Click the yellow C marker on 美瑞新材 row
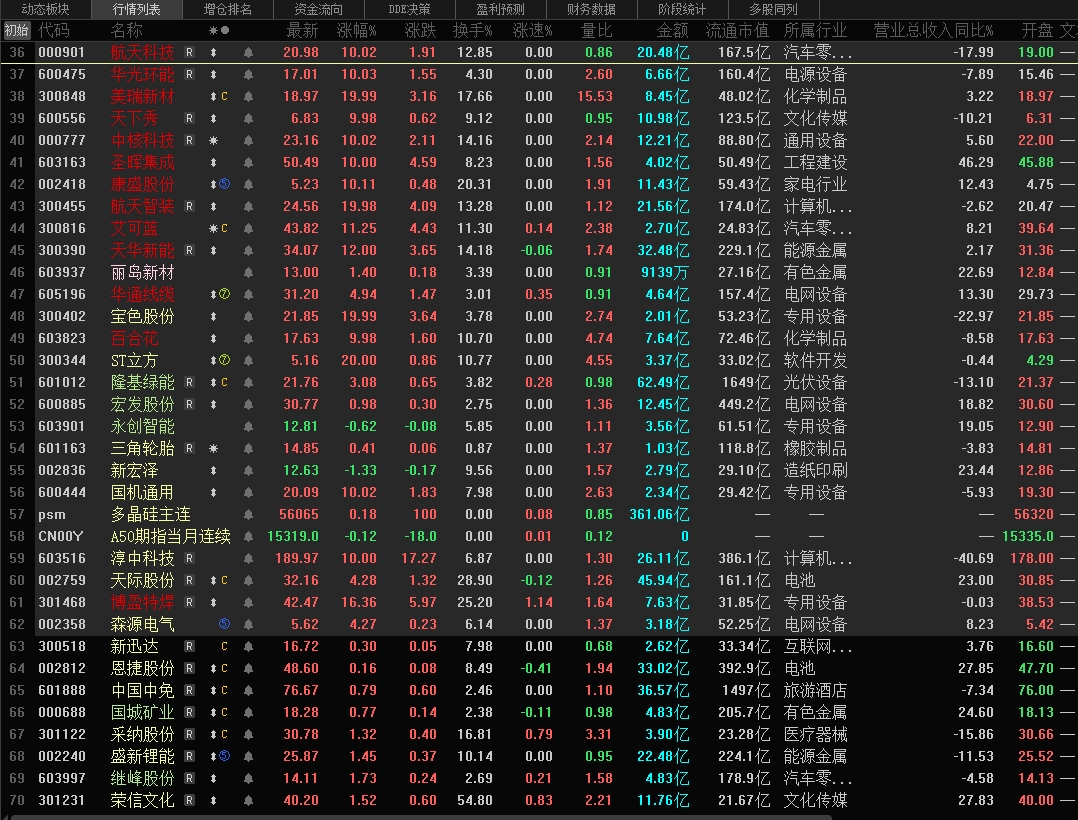1078x820 pixels. point(224,96)
